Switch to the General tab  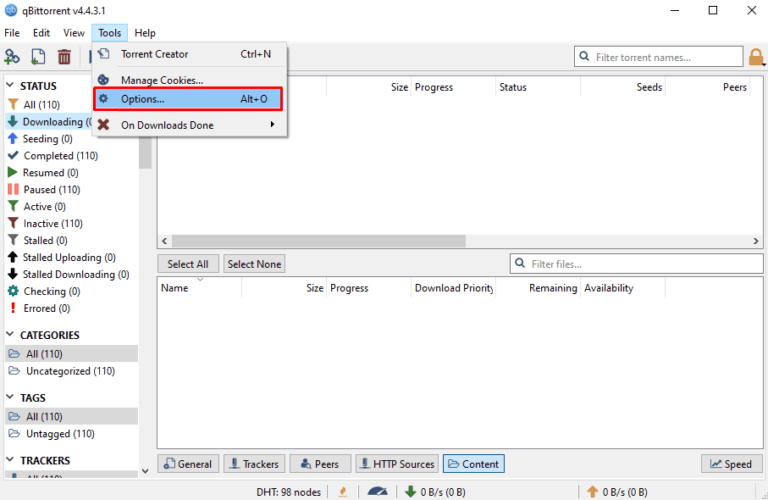point(188,464)
